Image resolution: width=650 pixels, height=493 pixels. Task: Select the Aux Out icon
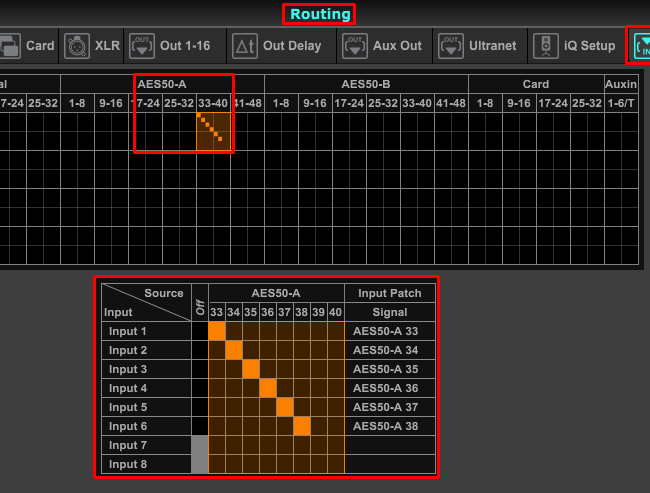click(x=355, y=46)
